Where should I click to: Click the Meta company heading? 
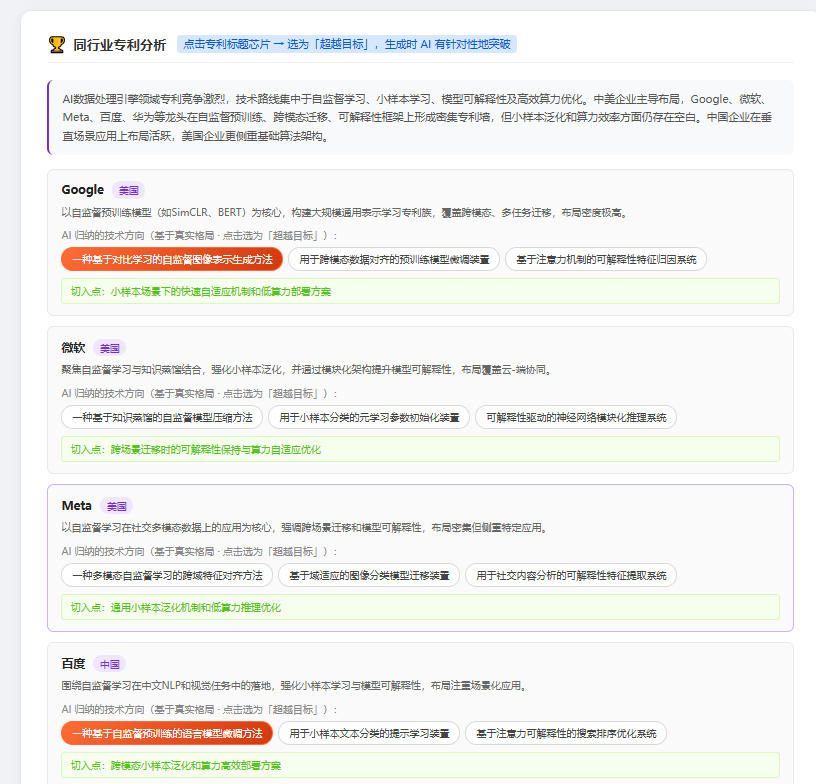[x=76, y=506]
